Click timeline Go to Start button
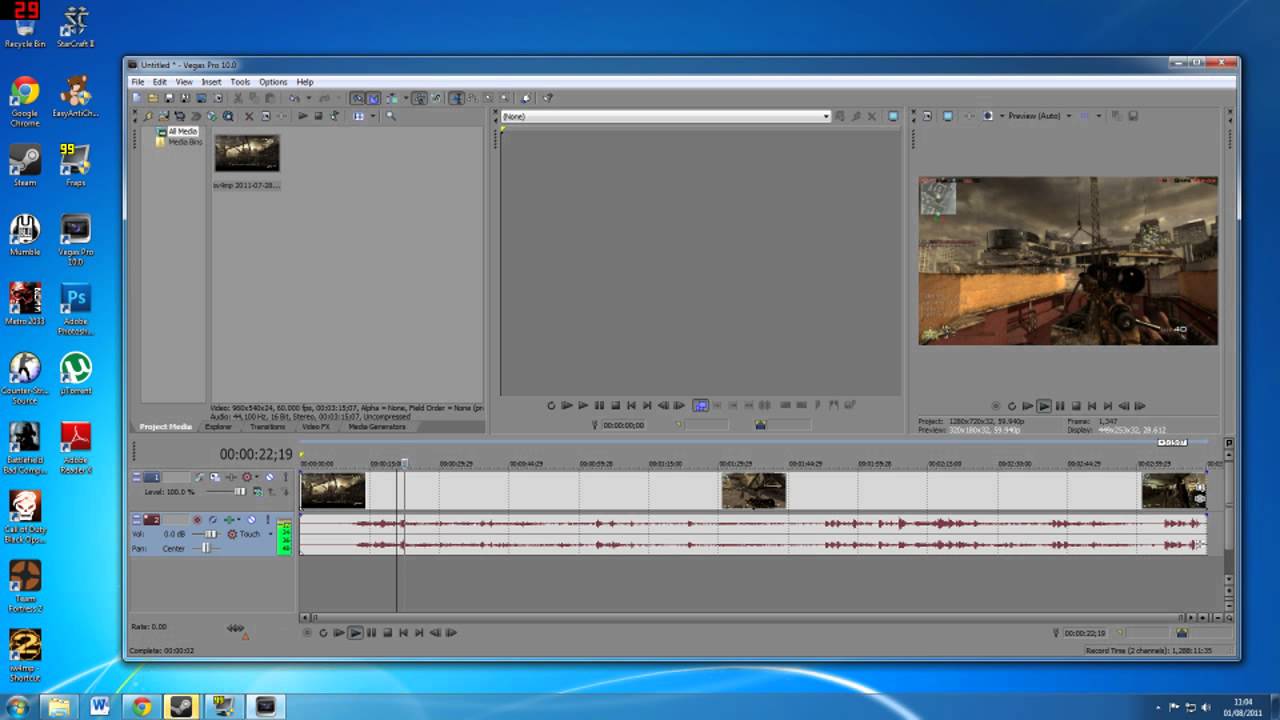This screenshot has height=720, width=1280. point(403,633)
